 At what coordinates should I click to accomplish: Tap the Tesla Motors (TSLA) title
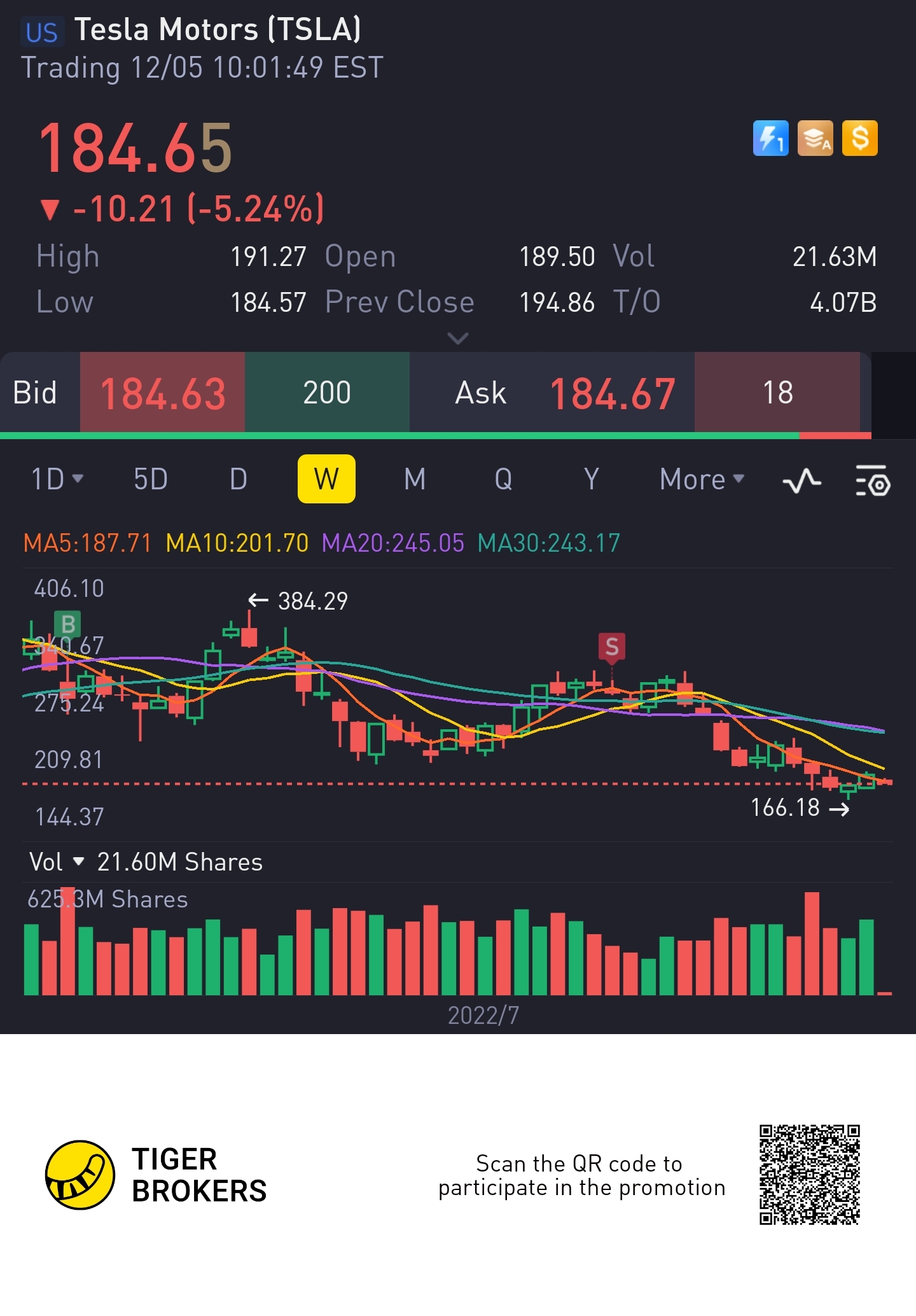[218, 29]
